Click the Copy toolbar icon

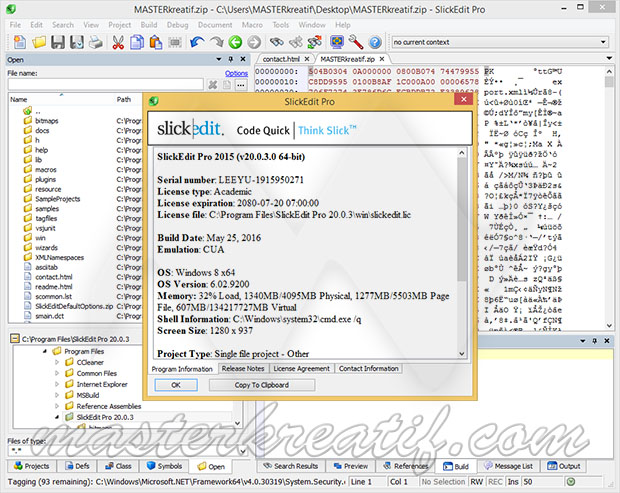(137, 42)
